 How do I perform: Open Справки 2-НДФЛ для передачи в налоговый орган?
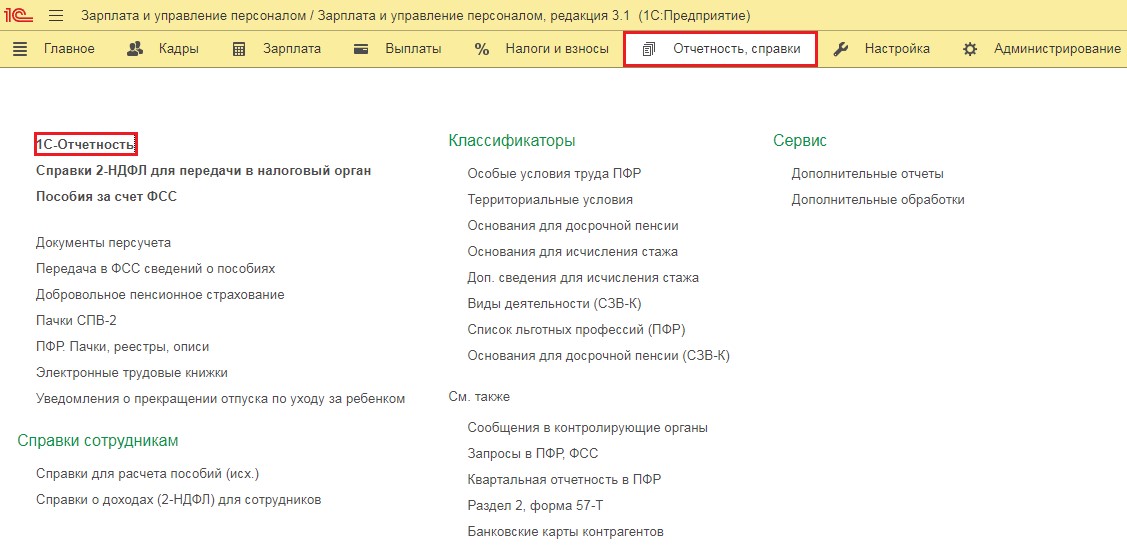[x=203, y=171]
